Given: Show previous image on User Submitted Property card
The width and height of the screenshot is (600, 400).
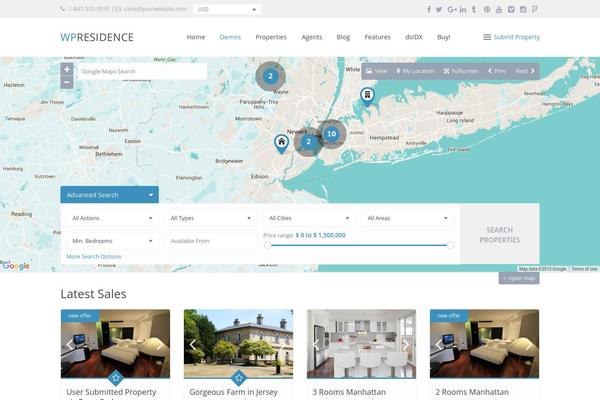Looking at the screenshot, I should pos(70,344).
